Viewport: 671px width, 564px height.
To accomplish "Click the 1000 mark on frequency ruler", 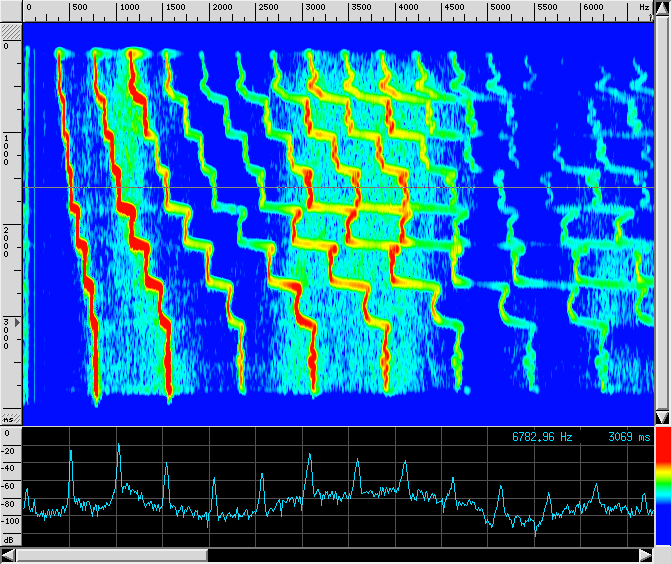I will point(129,8).
